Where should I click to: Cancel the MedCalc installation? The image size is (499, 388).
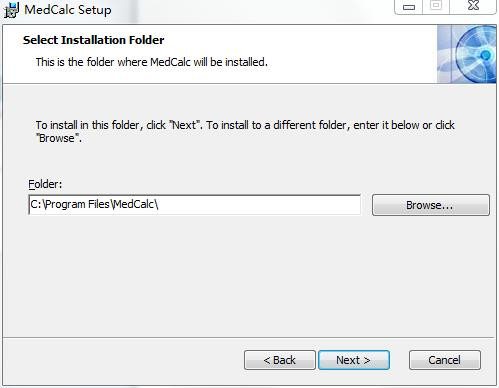coord(445,360)
